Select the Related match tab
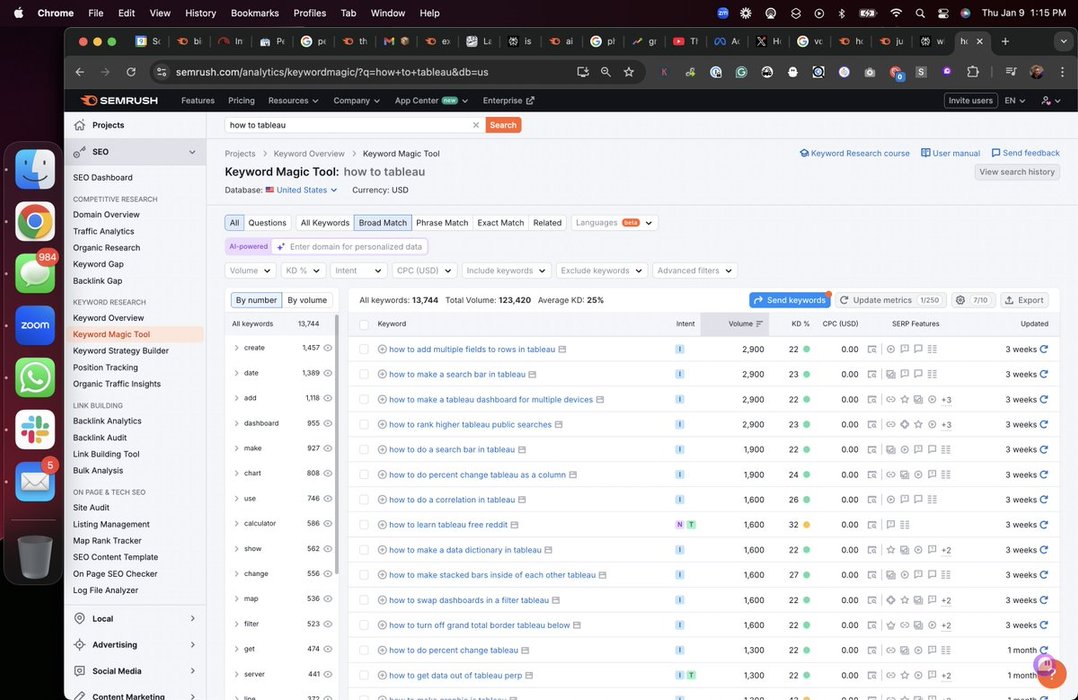The height and width of the screenshot is (700, 1078). pos(547,223)
